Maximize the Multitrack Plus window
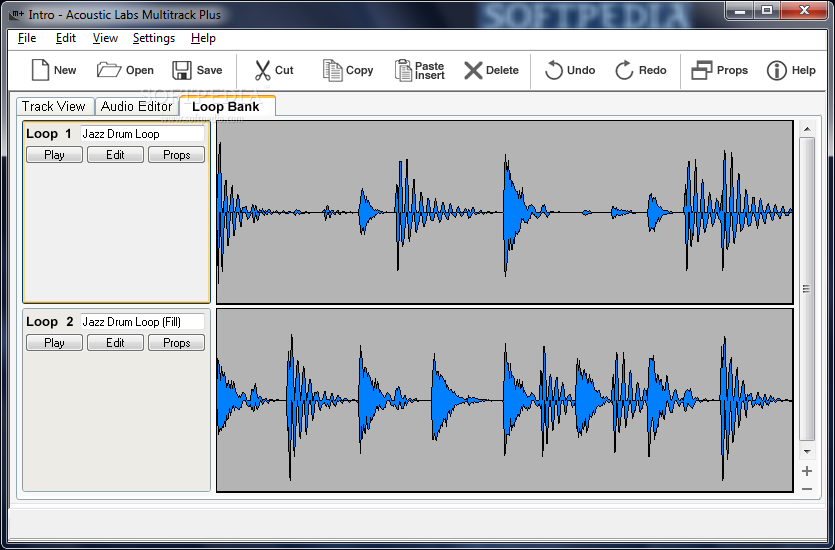 [767, 9]
